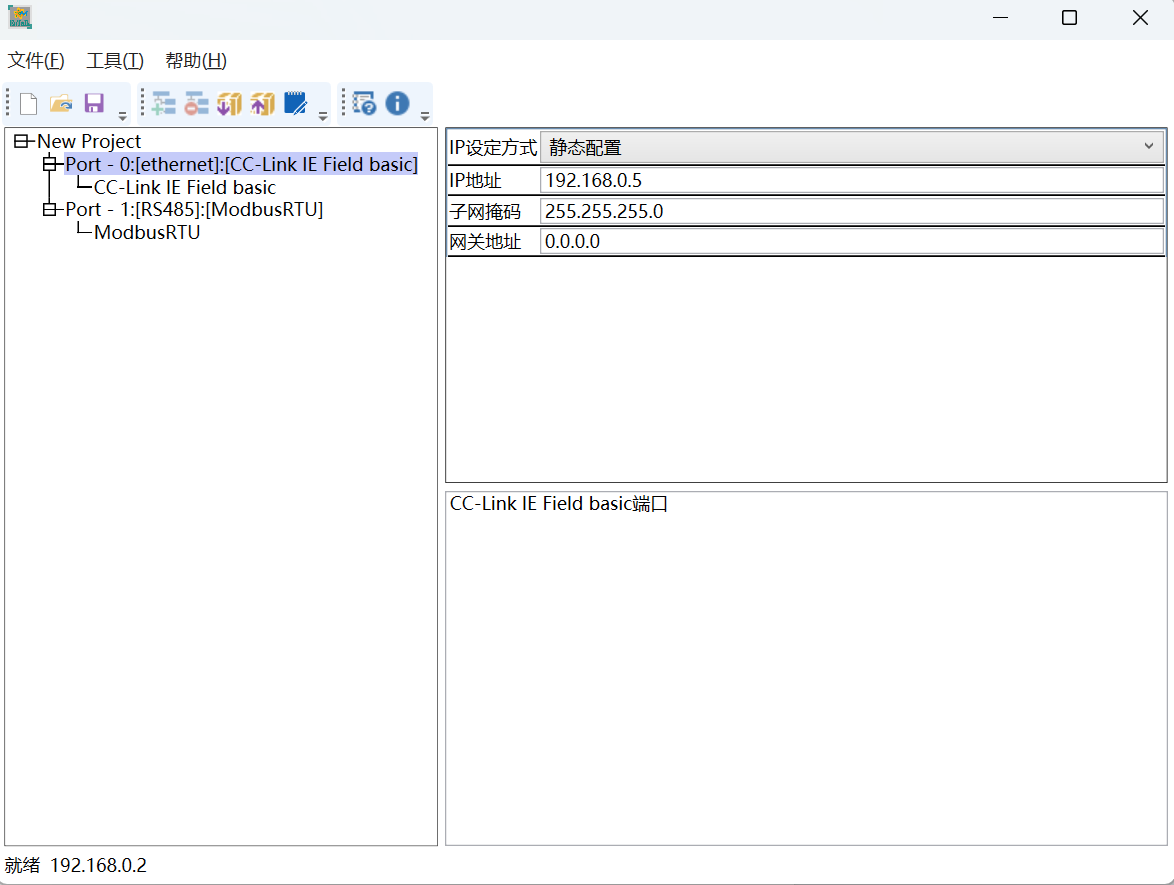Show the about info icon
The height and width of the screenshot is (885, 1174).
[x=398, y=103]
